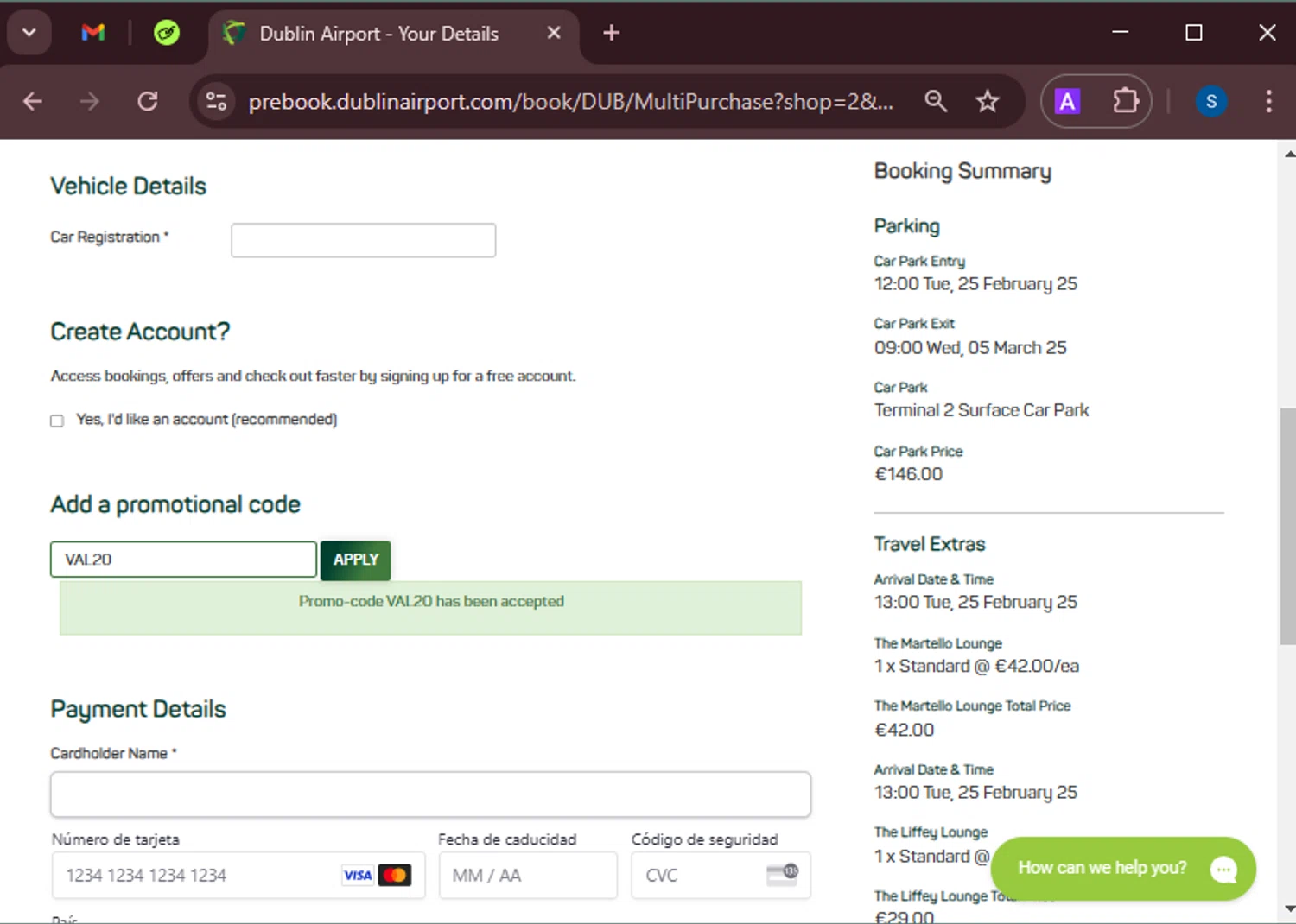Open the Extensions puzzle icon
Image resolution: width=1296 pixels, height=924 pixels.
[1126, 102]
